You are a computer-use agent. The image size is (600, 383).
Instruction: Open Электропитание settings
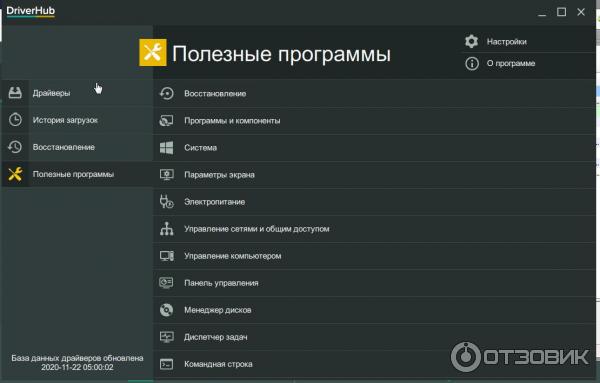coord(375,202)
